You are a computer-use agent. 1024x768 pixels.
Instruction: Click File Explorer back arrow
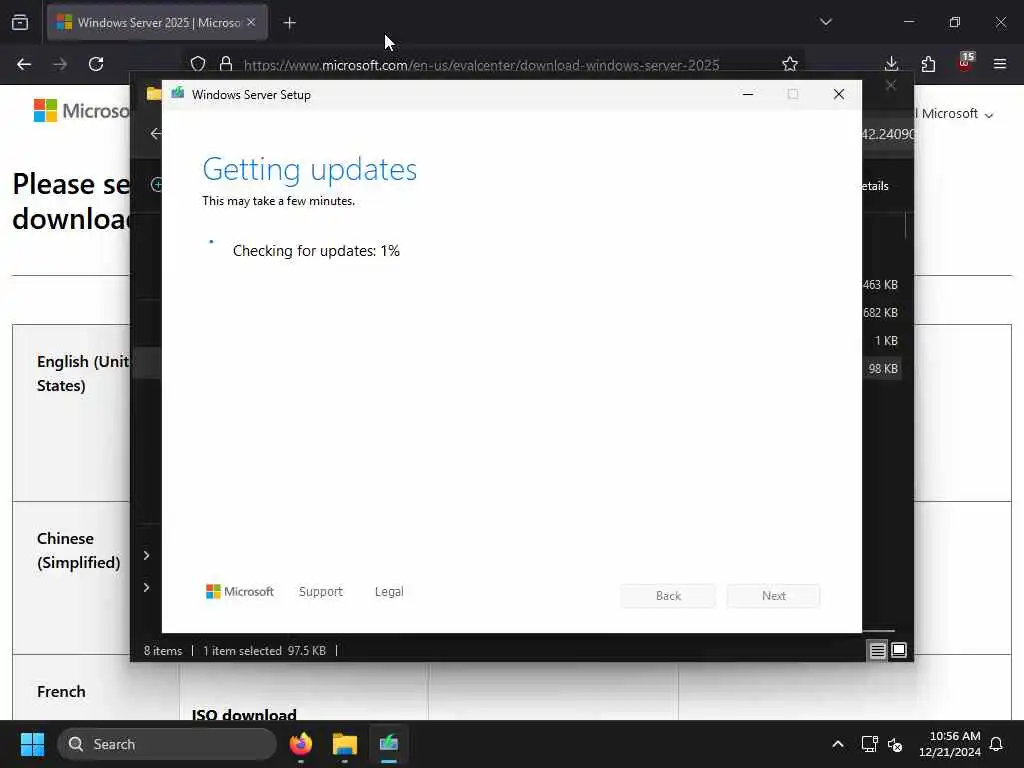pos(155,134)
